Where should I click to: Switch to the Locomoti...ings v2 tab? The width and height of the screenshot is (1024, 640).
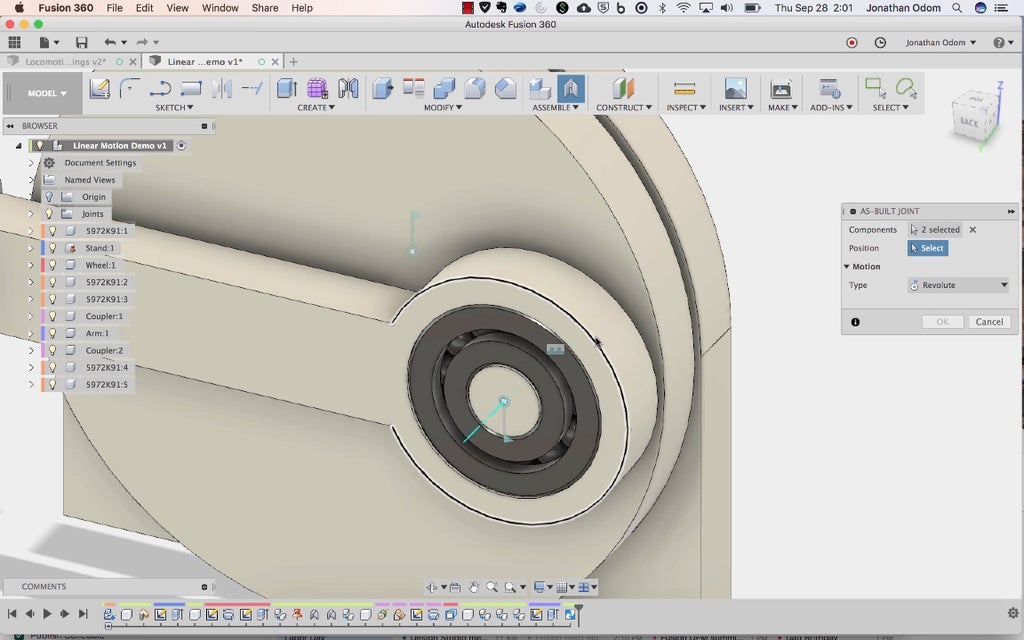coord(66,62)
